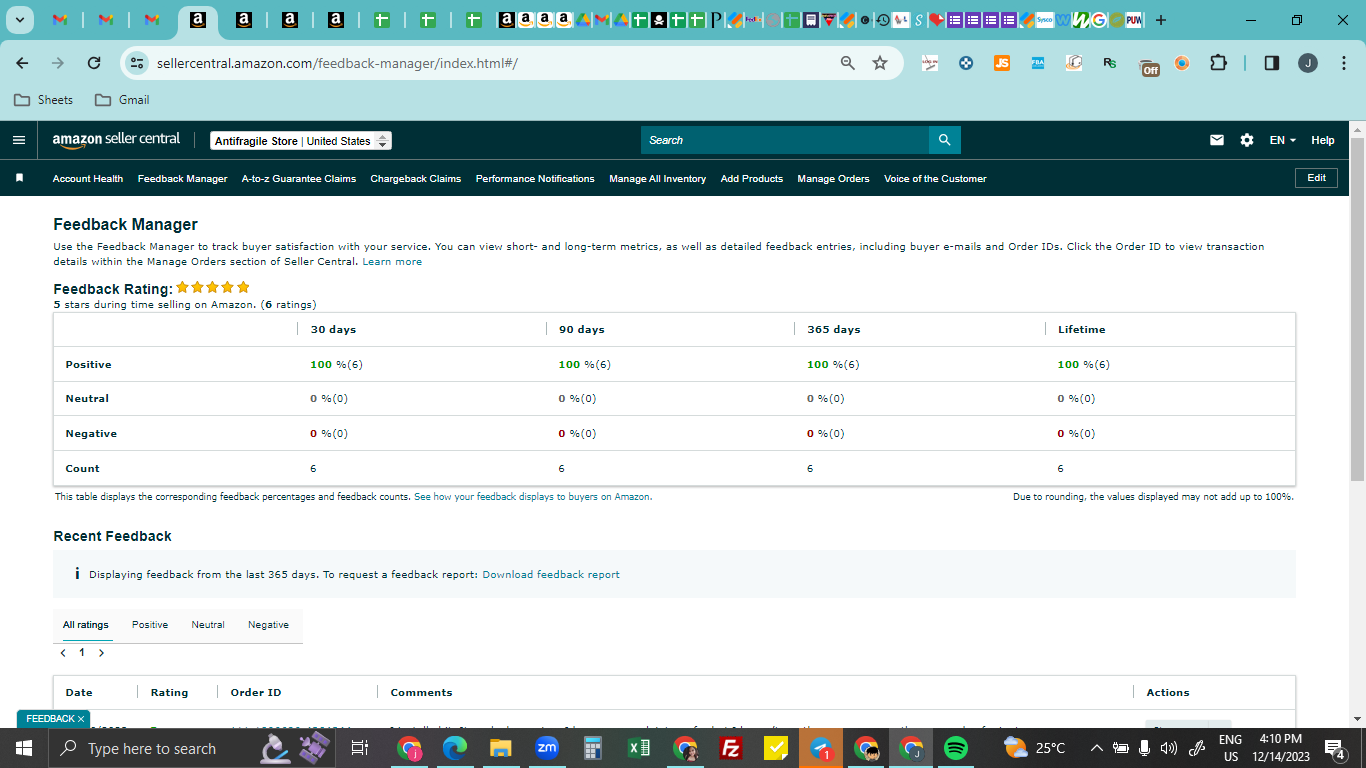Open the A-to-z Guarantee Claims menu item
1366x768 pixels.
click(299, 179)
